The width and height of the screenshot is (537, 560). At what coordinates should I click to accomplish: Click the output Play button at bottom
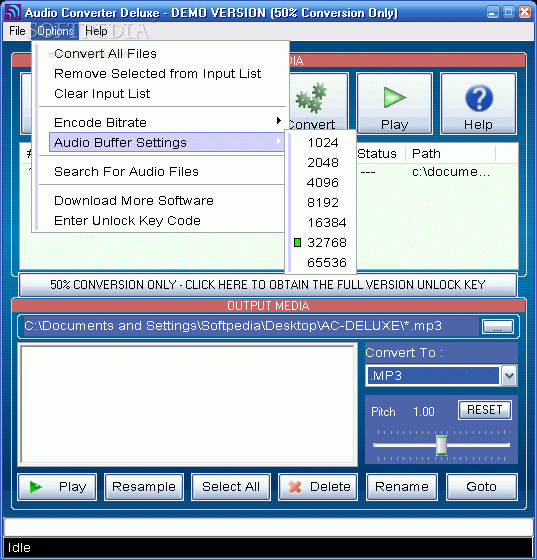click(57, 487)
